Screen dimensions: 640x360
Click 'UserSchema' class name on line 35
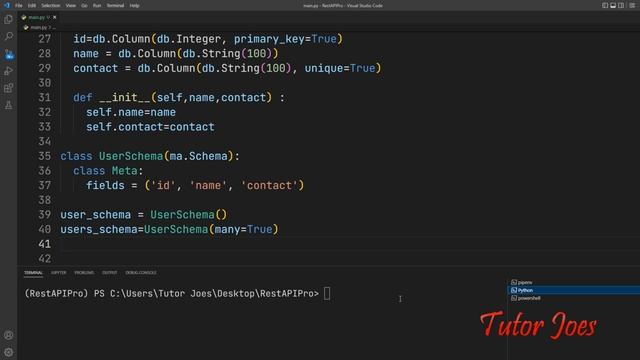pyautogui.click(x=131, y=156)
